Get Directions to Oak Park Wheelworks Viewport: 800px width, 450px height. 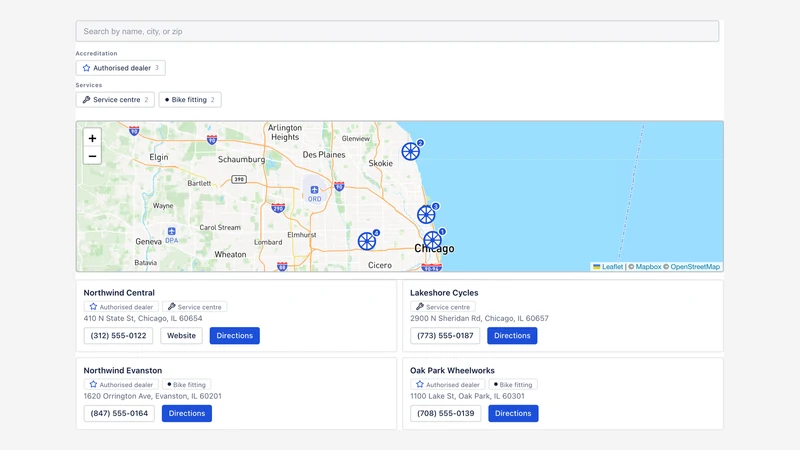513,413
